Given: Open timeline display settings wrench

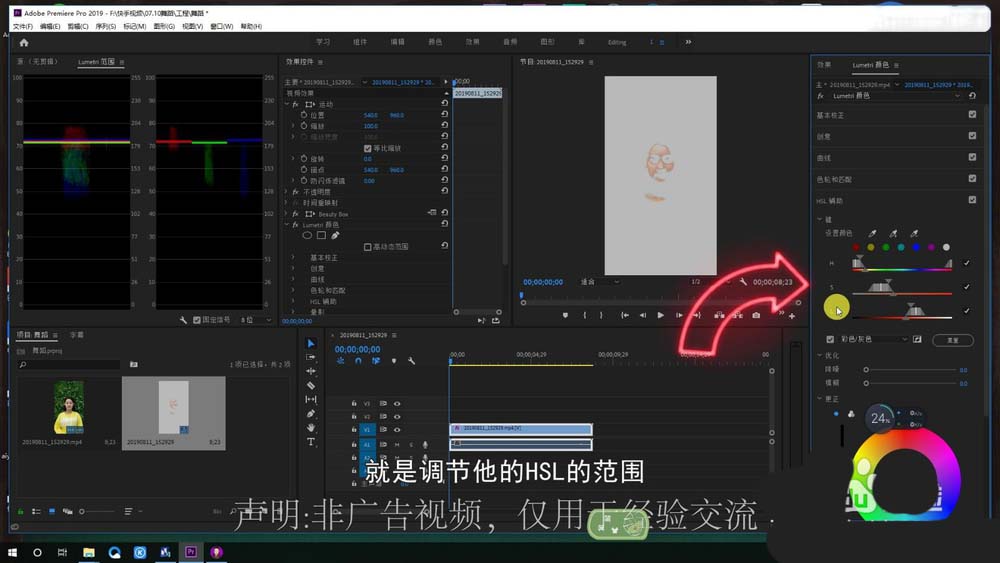Looking at the screenshot, I should click(x=411, y=361).
